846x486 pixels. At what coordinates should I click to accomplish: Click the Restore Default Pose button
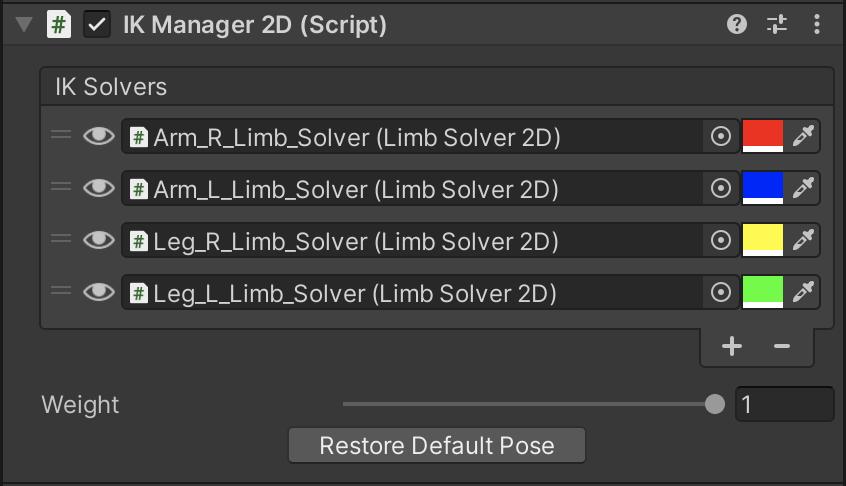(x=436, y=445)
